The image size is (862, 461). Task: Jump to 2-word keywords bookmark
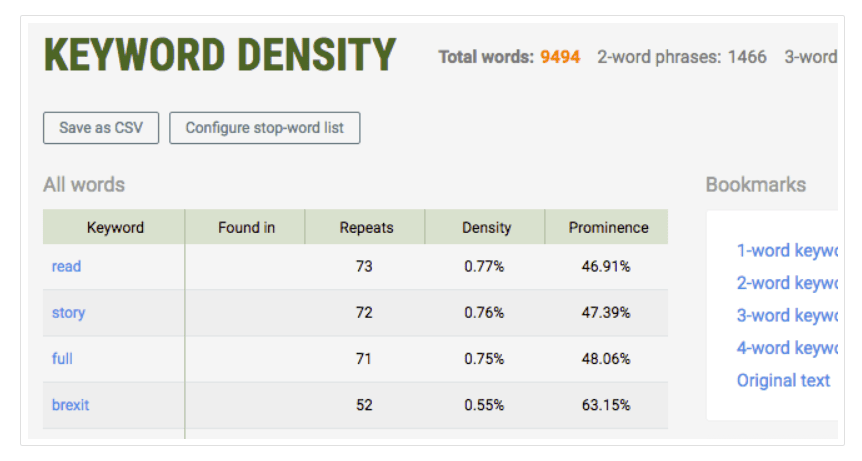click(x=787, y=283)
